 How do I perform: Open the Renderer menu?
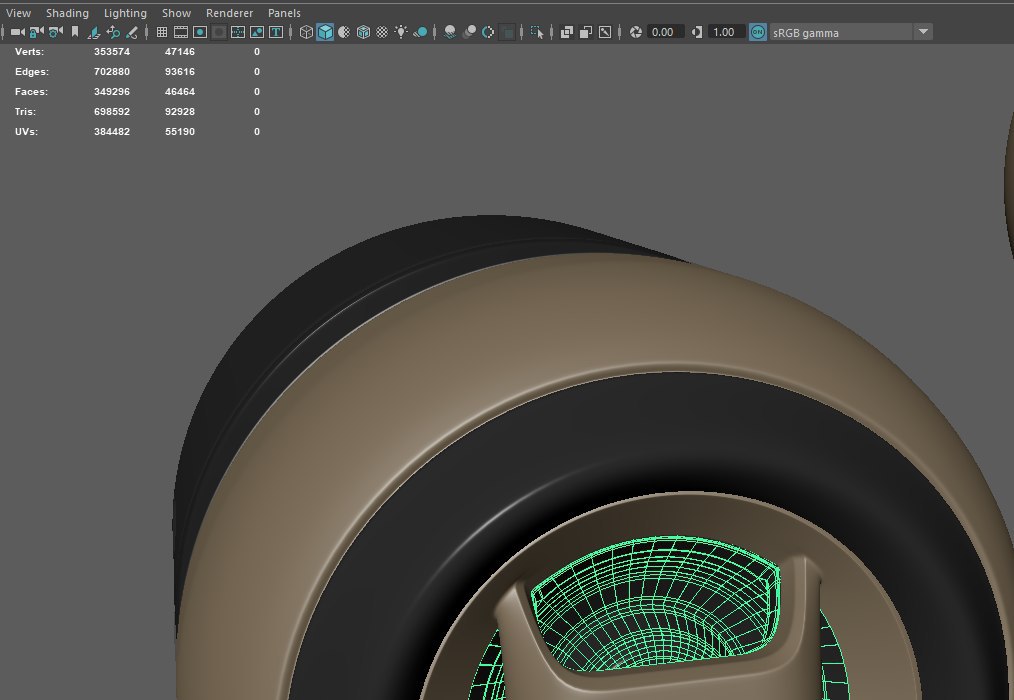point(230,13)
